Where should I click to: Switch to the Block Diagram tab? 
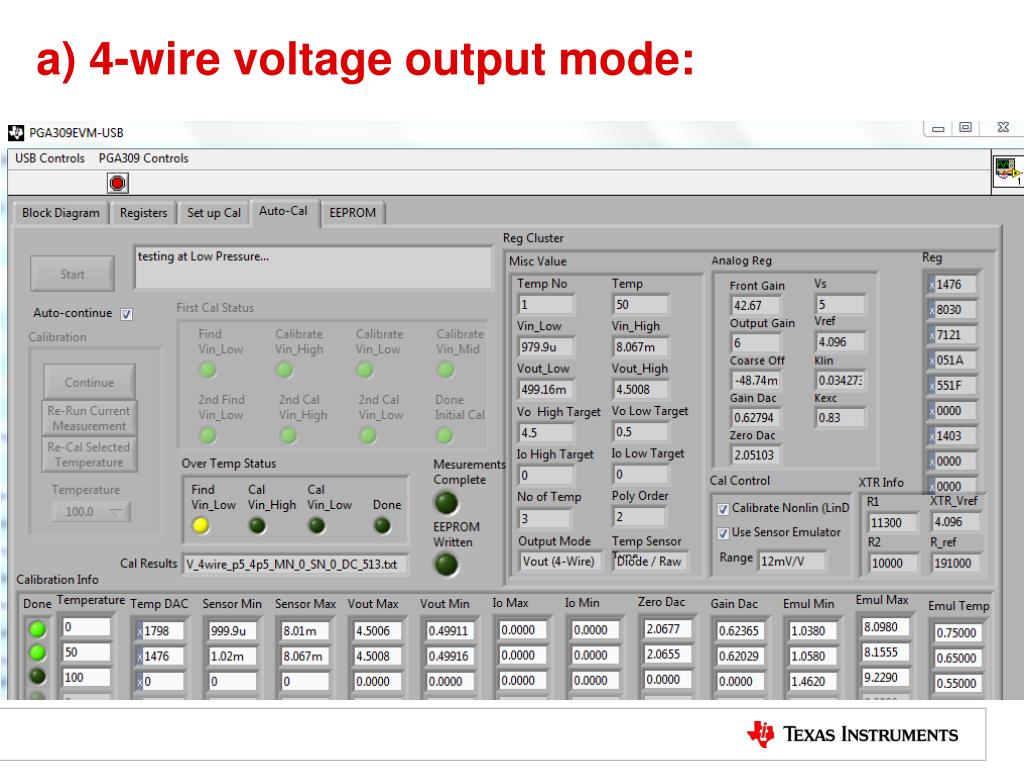click(61, 213)
